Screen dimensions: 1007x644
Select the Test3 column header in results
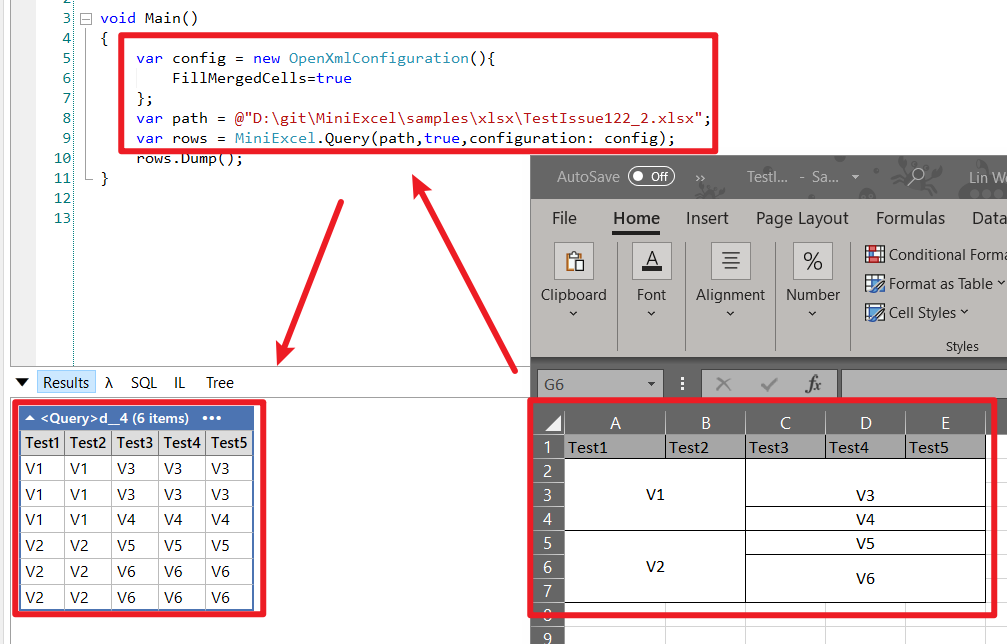[134, 442]
